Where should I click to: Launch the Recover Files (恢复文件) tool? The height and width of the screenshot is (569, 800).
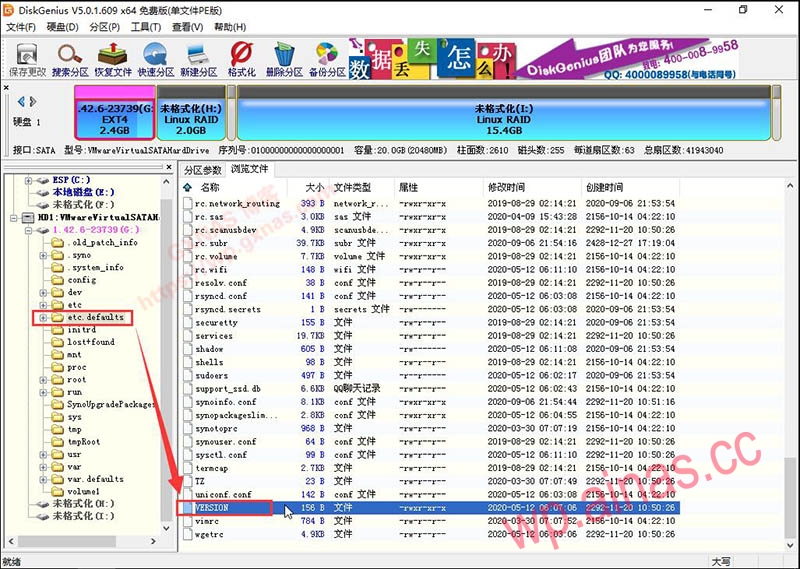pos(113,60)
